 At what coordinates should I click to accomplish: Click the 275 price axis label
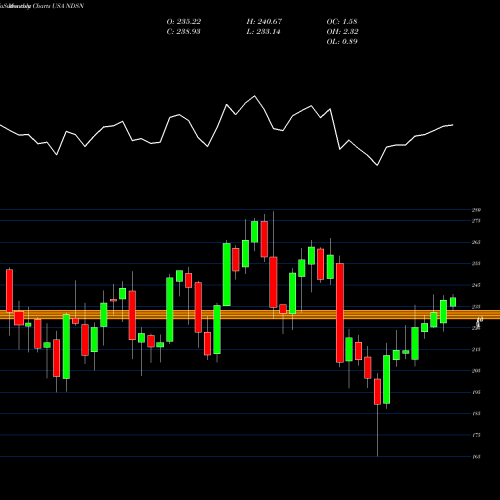(x=476, y=221)
